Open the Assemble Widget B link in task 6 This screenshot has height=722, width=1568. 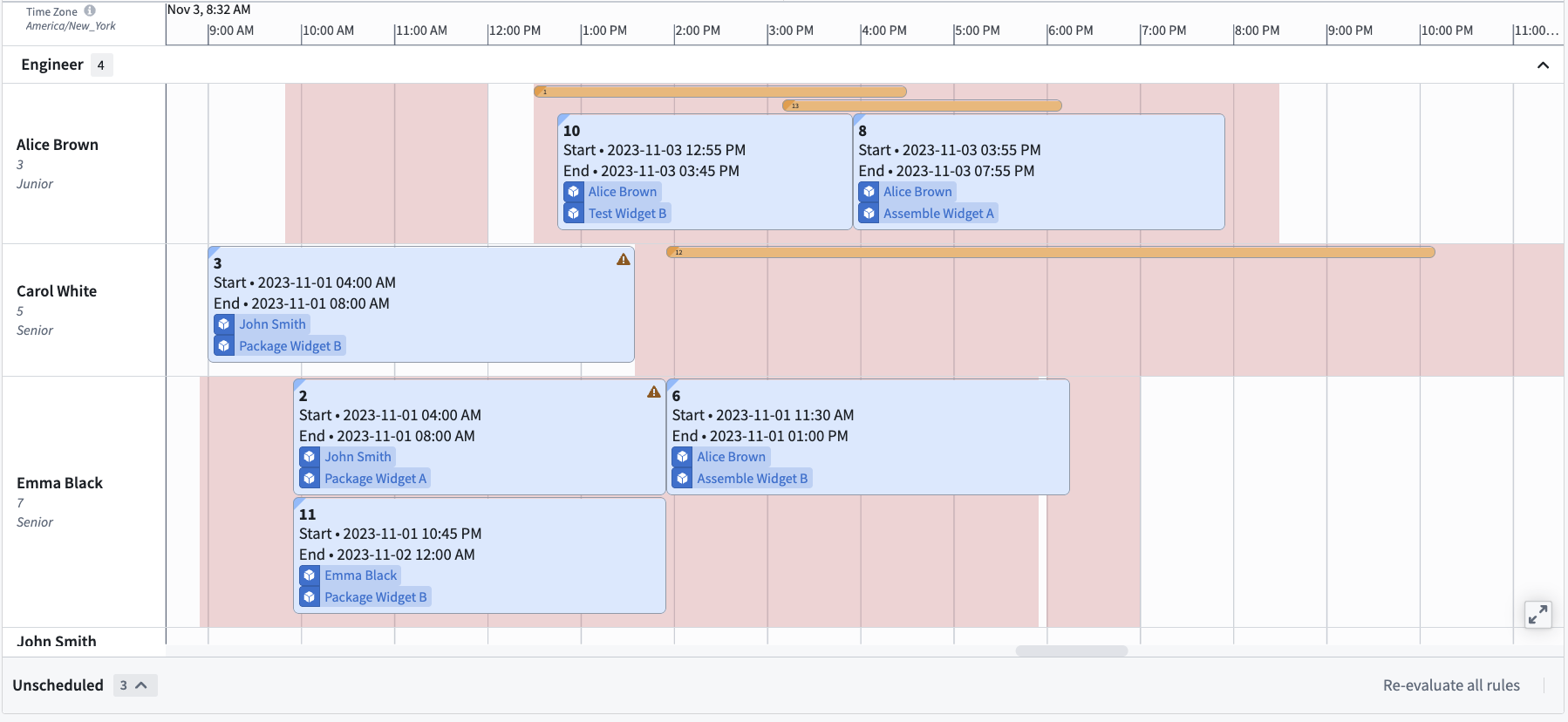(x=753, y=479)
